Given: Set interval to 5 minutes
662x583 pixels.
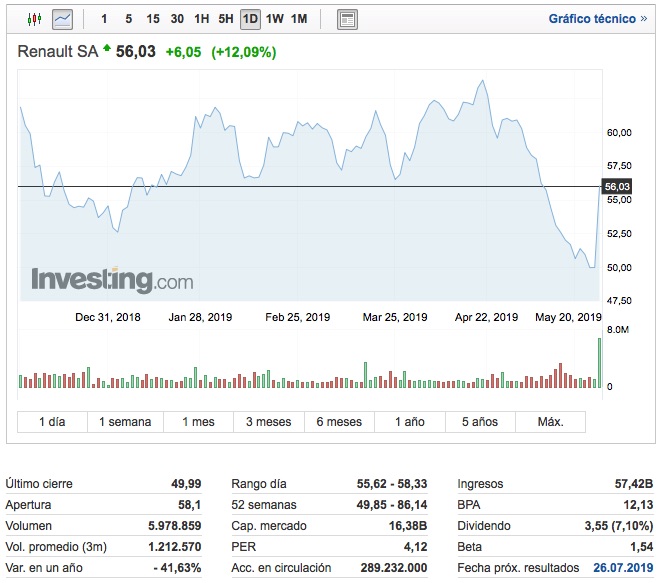Looking at the screenshot, I should [x=128, y=19].
